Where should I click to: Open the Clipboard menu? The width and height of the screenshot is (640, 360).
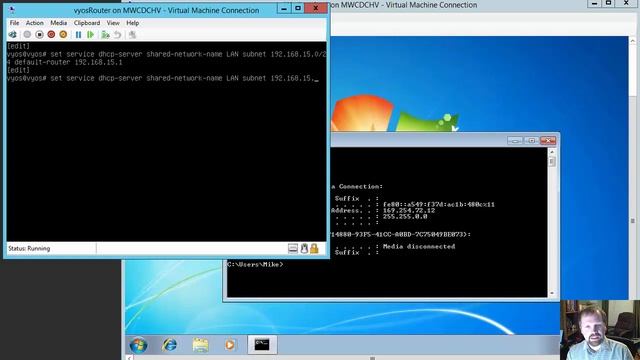click(x=87, y=23)
